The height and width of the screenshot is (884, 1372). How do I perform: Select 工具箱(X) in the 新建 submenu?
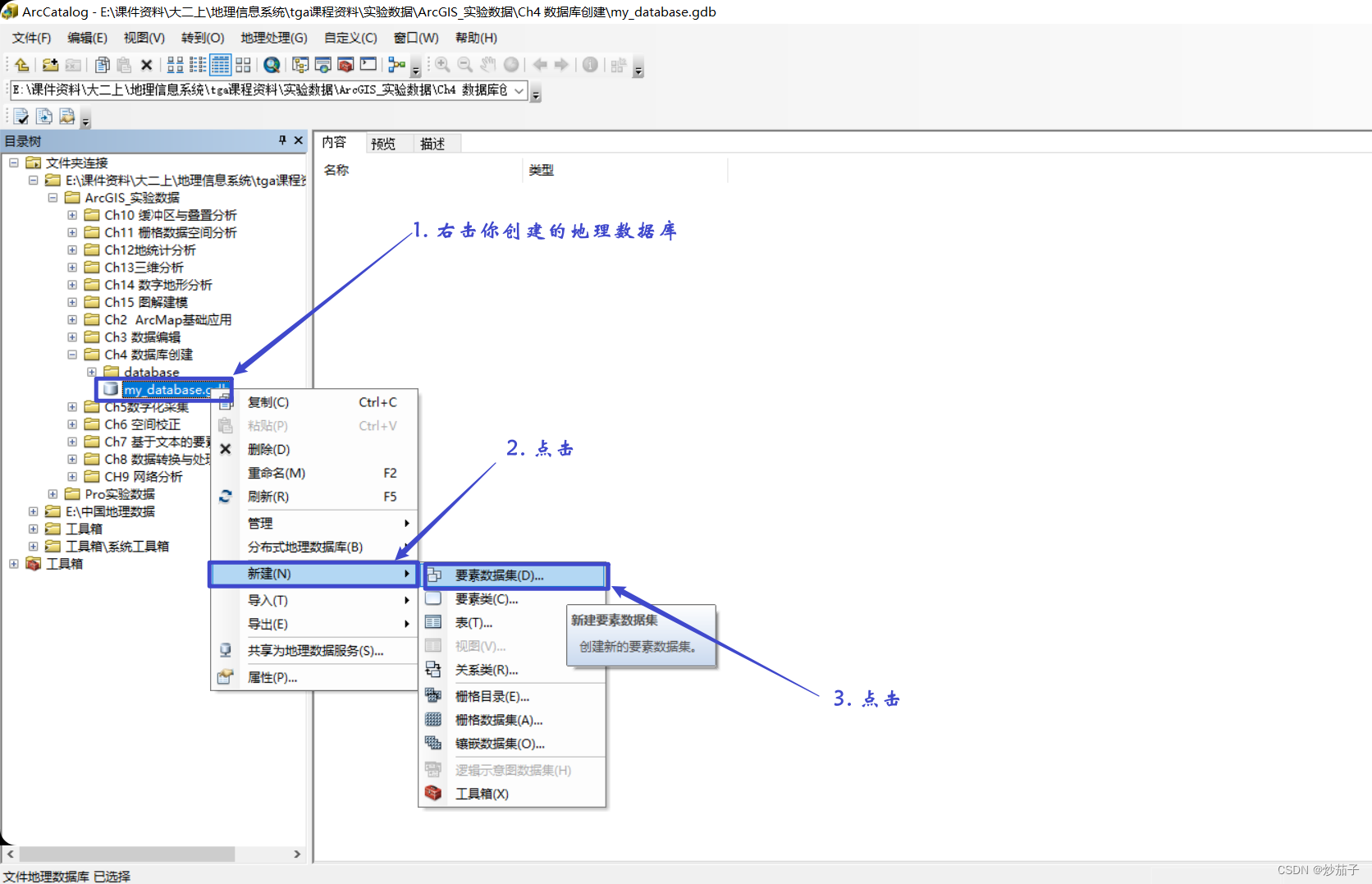point(513,795)
